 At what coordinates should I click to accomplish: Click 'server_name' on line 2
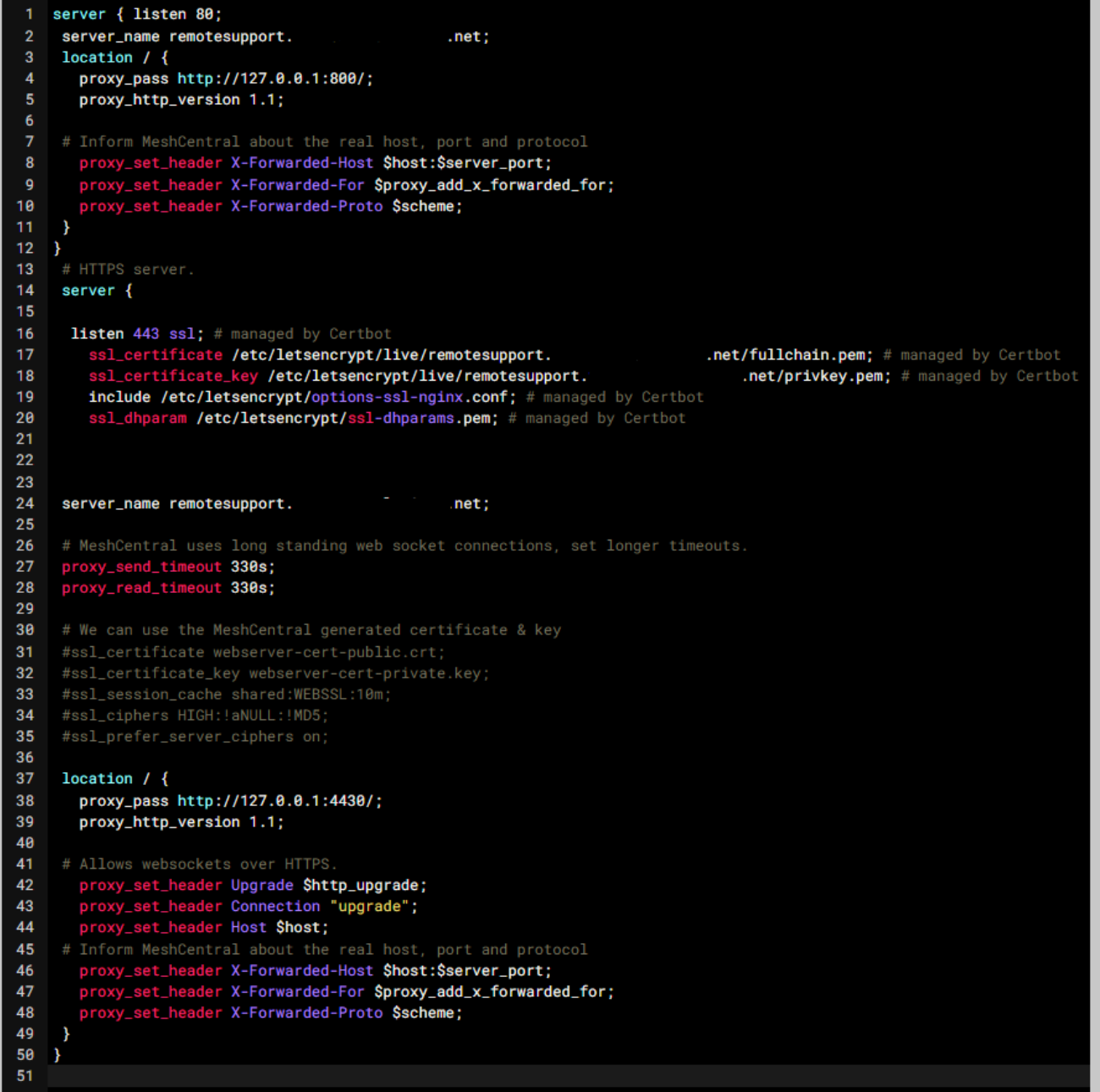click(x=111, y=37)
